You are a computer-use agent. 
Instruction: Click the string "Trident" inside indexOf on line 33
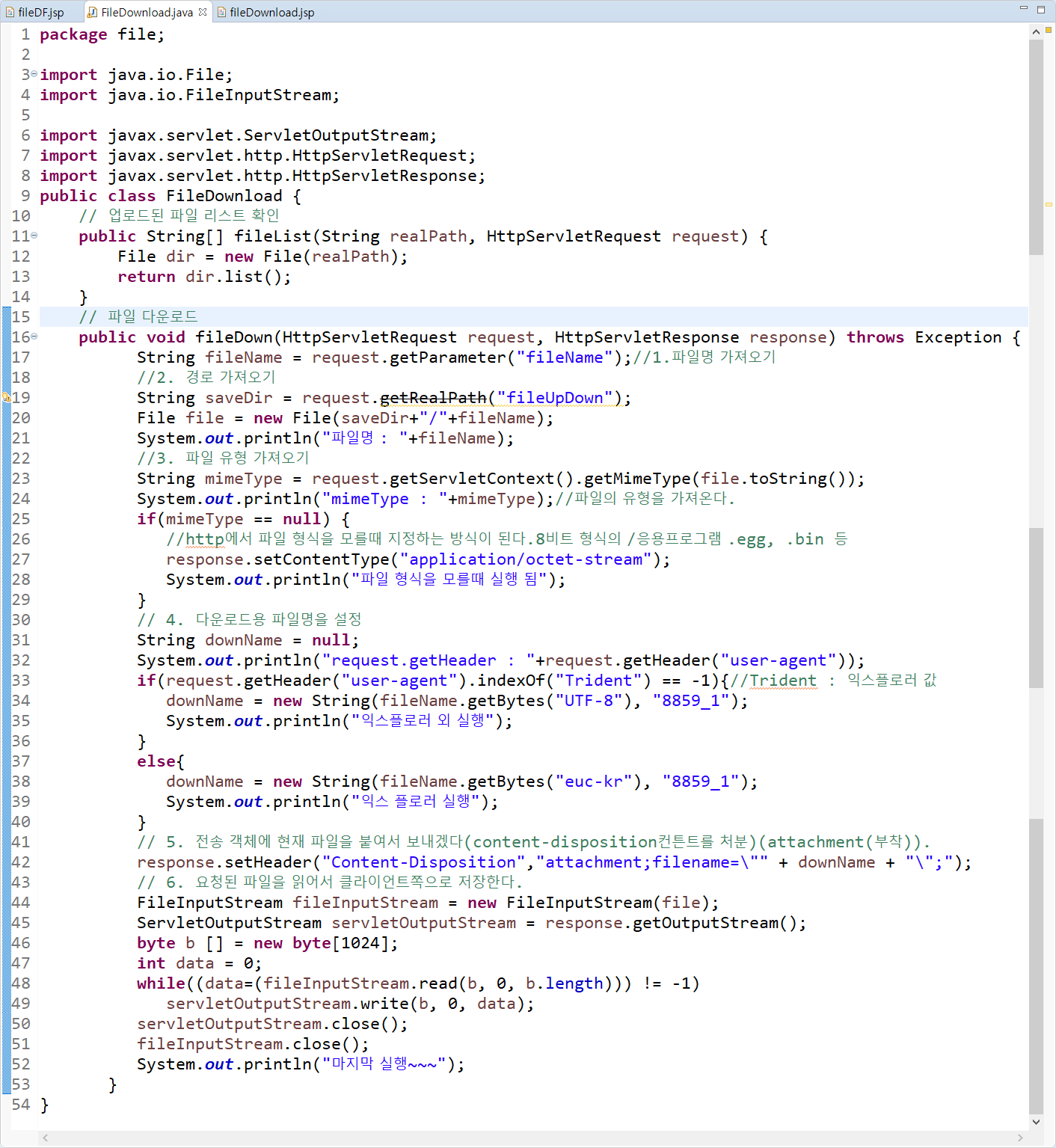point(598,681)
